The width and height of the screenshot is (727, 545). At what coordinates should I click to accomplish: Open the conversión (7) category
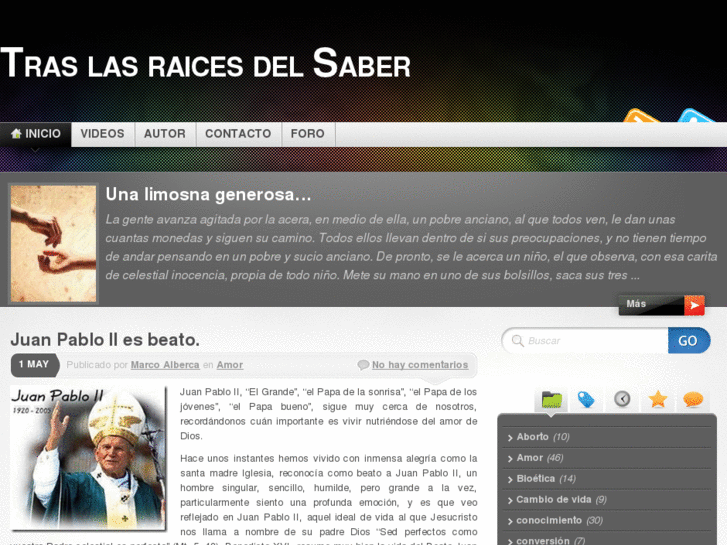tap(550, 540)
